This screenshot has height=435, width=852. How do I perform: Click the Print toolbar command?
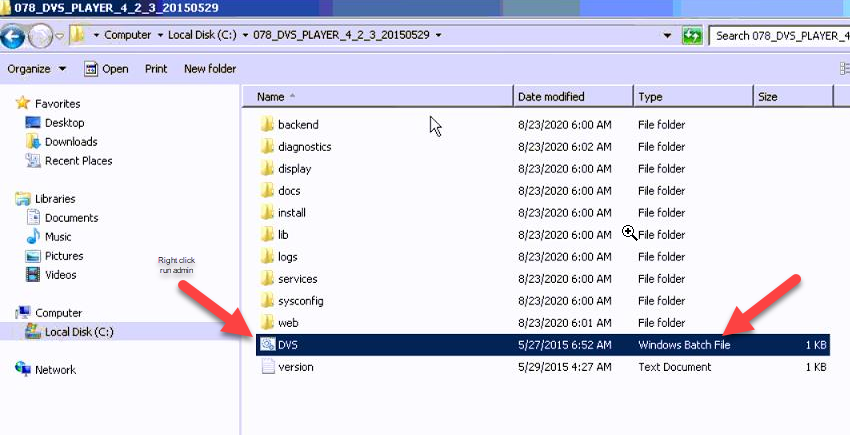click(156, 69)
